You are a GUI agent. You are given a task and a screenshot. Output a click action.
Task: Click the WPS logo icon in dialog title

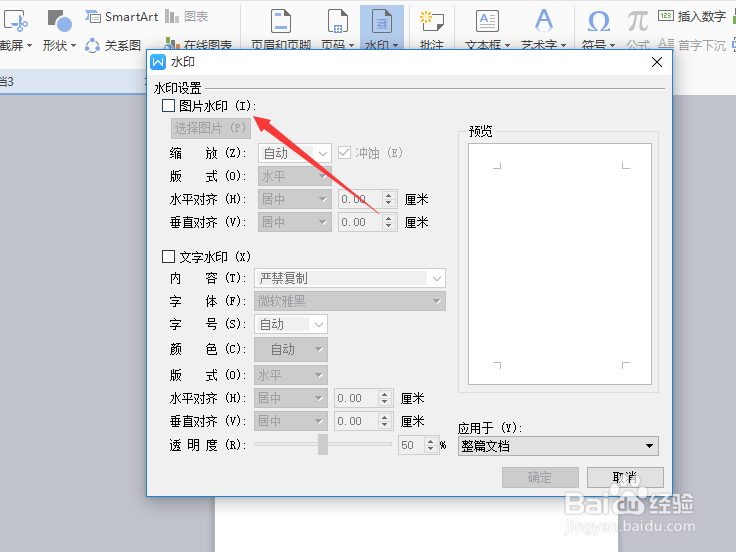pyautogui.click(x=158, y=62)
